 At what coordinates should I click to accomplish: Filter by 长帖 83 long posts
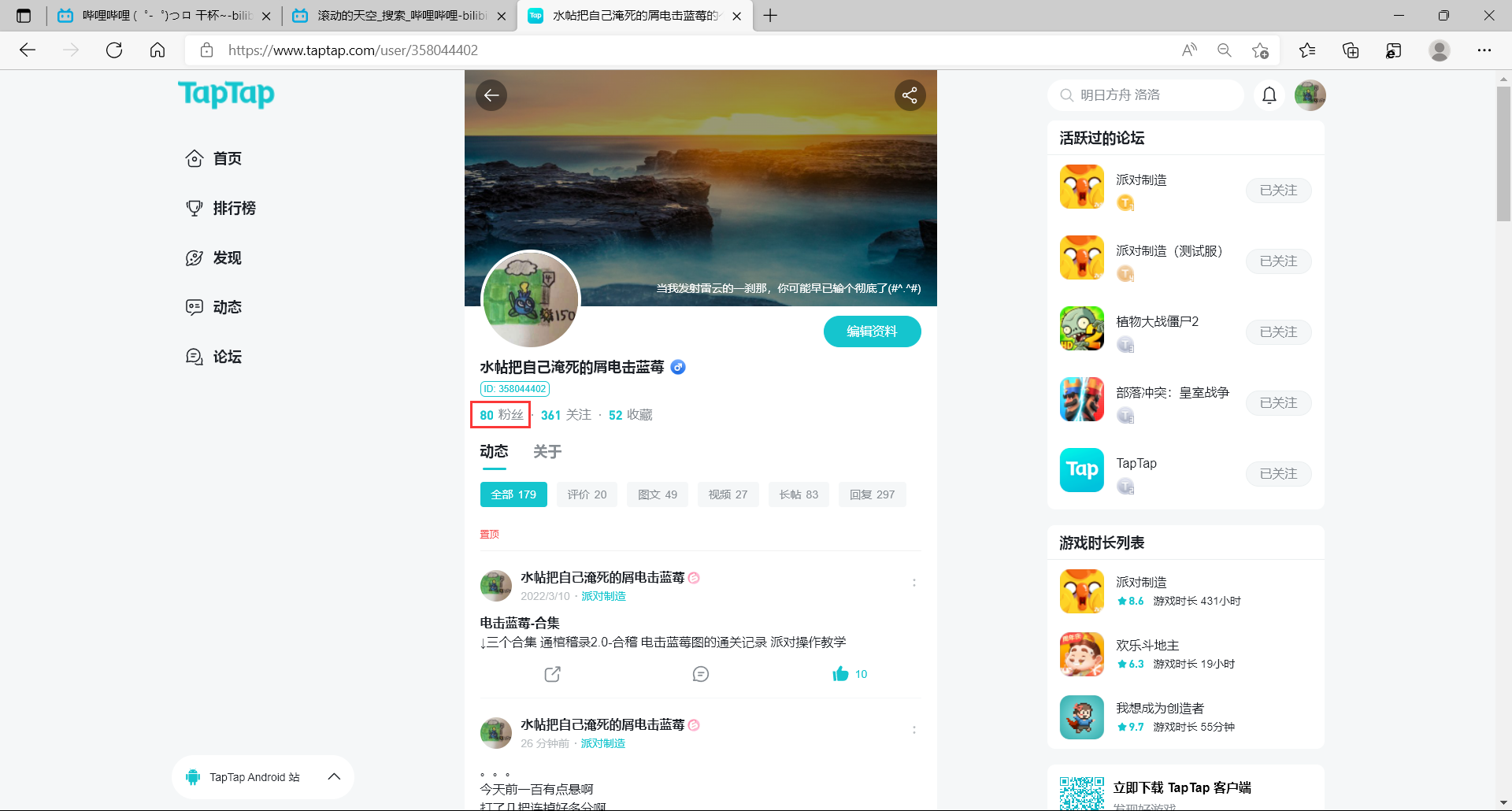[x=799, y=494]
